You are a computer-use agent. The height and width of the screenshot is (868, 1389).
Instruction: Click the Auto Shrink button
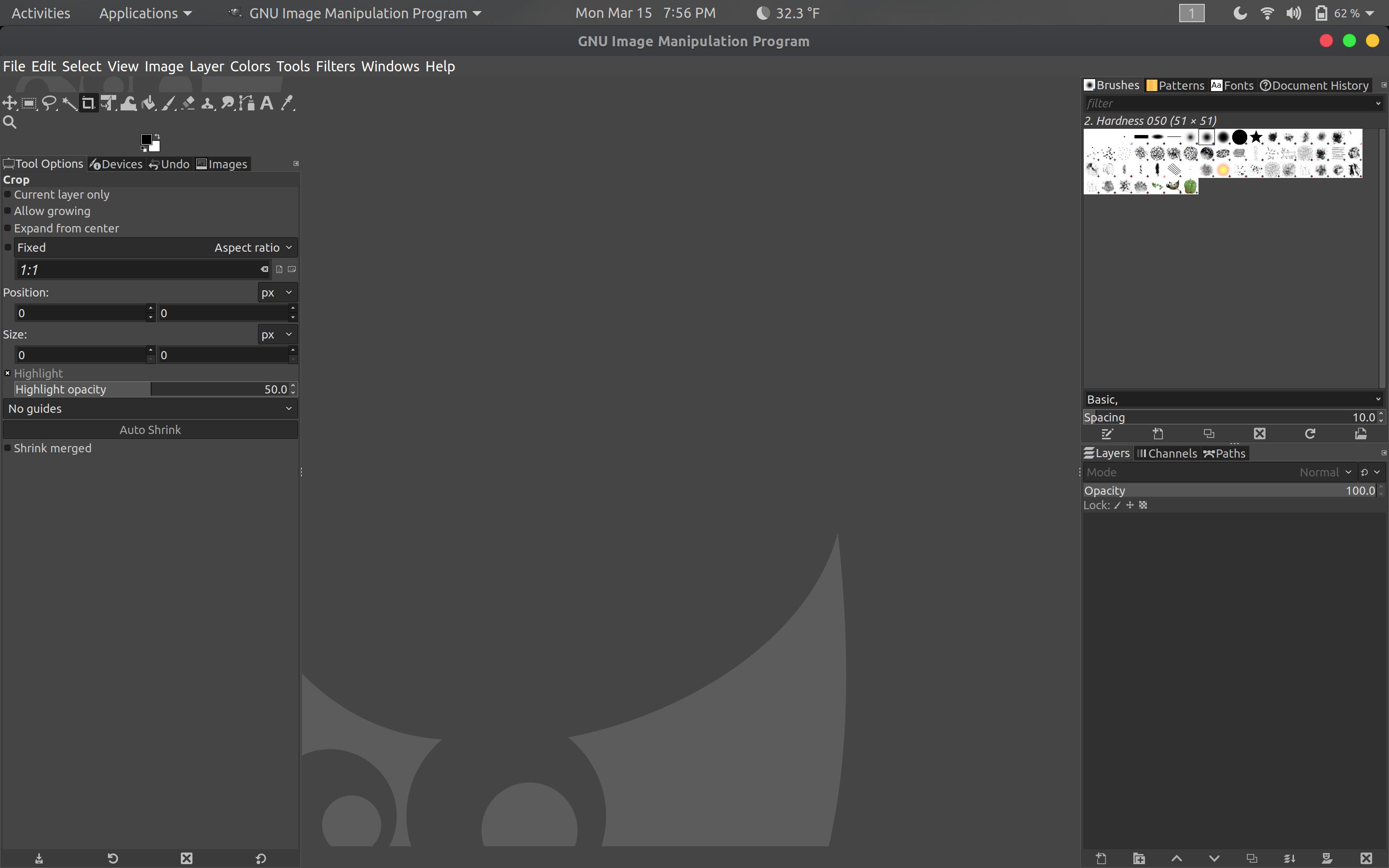pos(150,430)
